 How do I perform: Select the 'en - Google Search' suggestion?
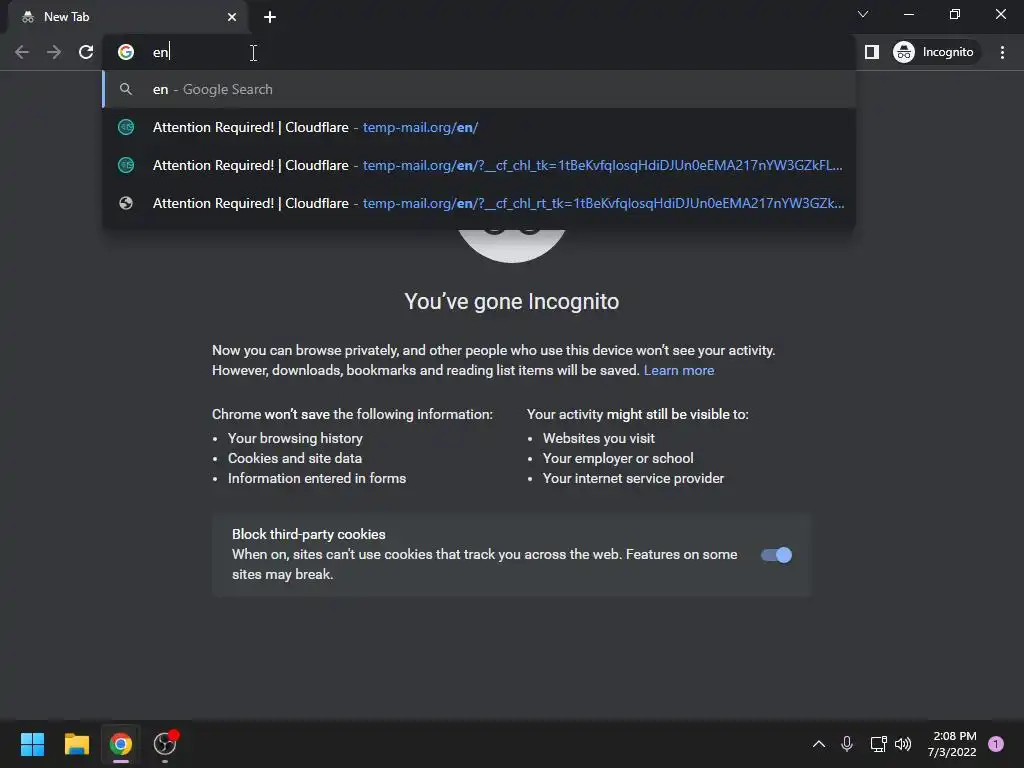pos(479,89)
